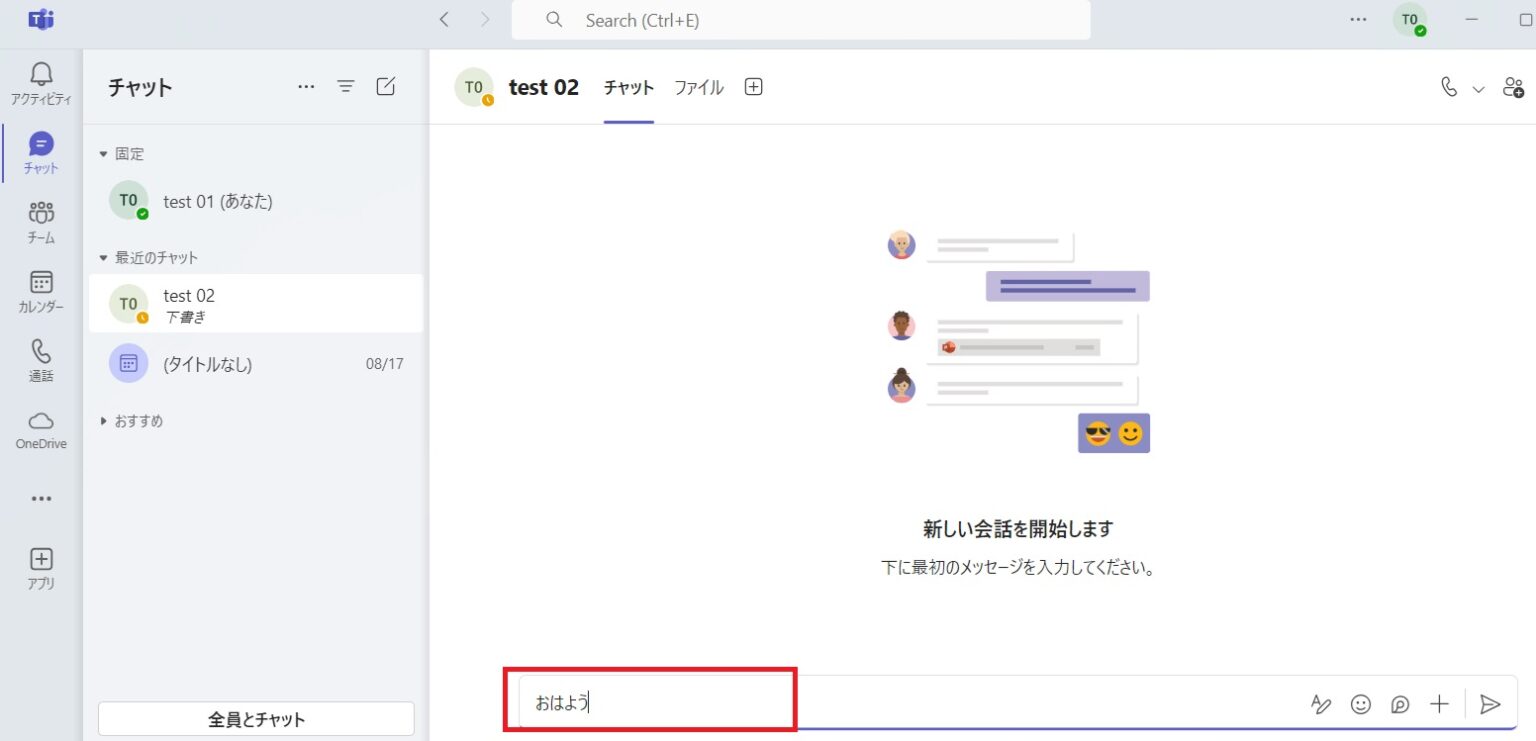The image size is (1536, 741).
Task: Send the おはよう message
Action: [1491, 704]
